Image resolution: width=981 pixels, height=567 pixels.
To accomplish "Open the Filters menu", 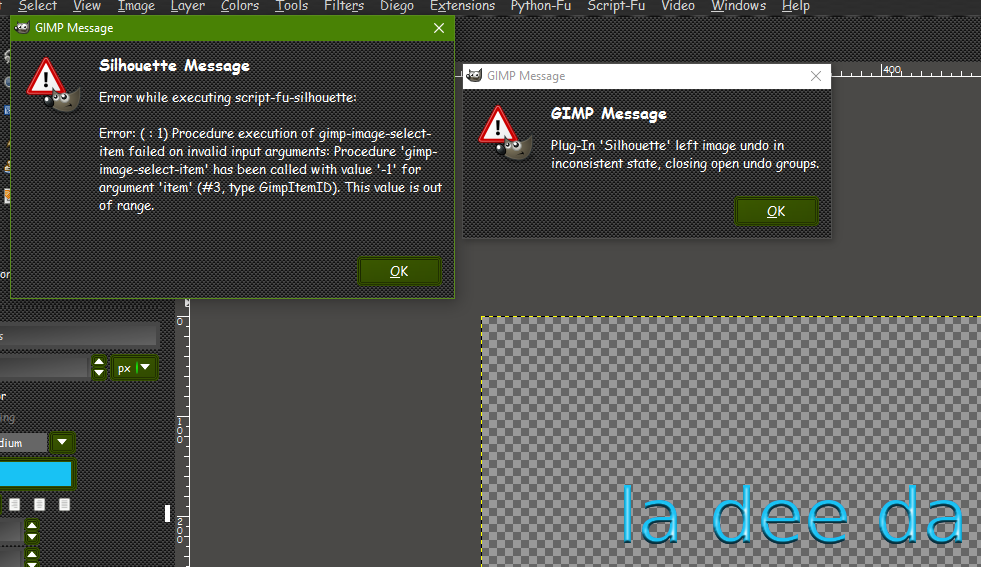I will 343,6.
